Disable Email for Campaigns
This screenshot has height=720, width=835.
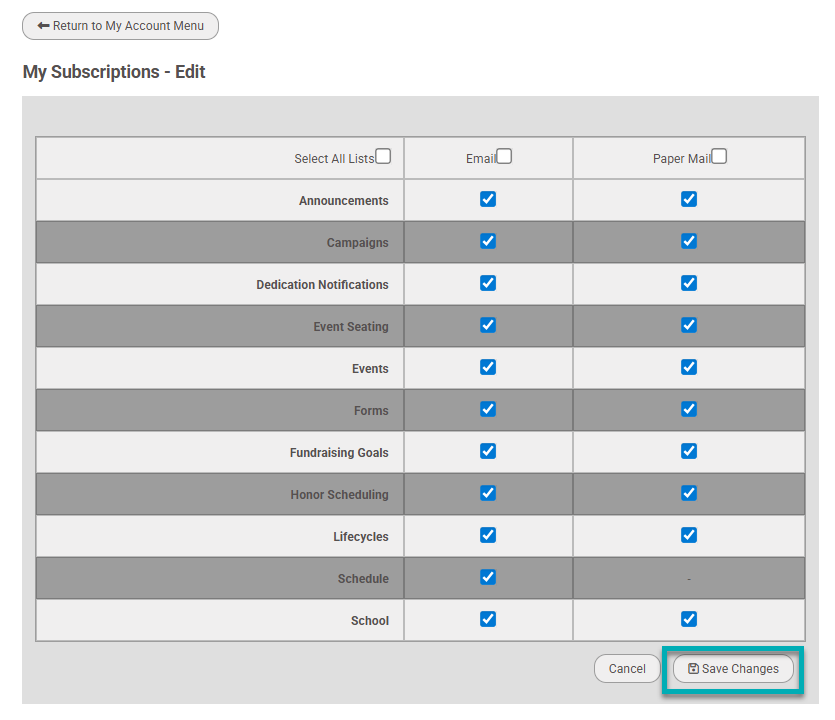pos(488,241)
